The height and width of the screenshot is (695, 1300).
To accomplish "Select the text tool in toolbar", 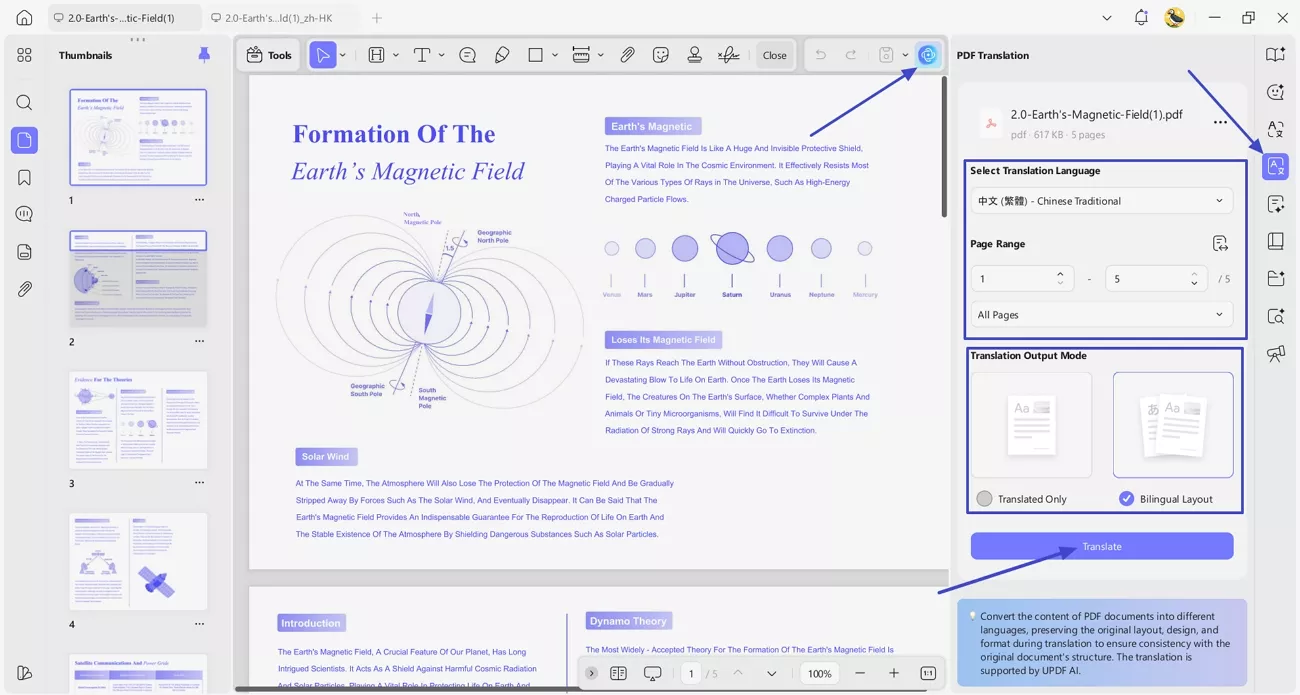I will (422, 55).
